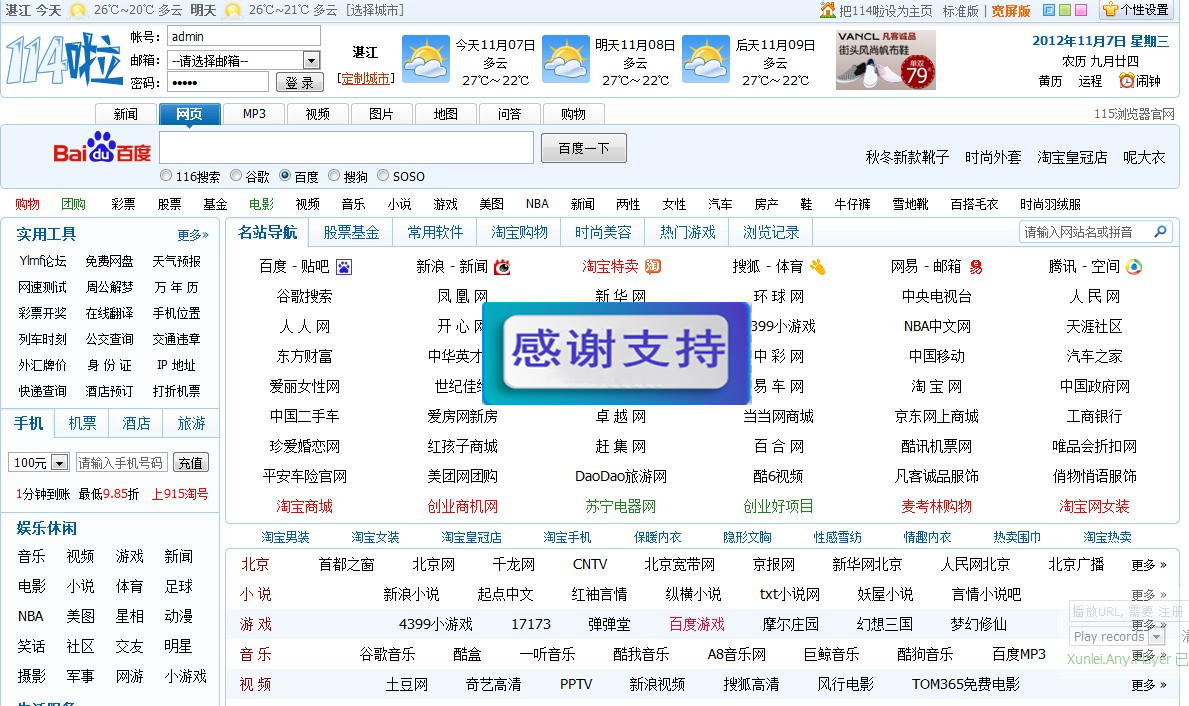The height and width of the screenshot is (706, 1189).
Task: Click the 定制城市 link
Action: click(365, 78)
